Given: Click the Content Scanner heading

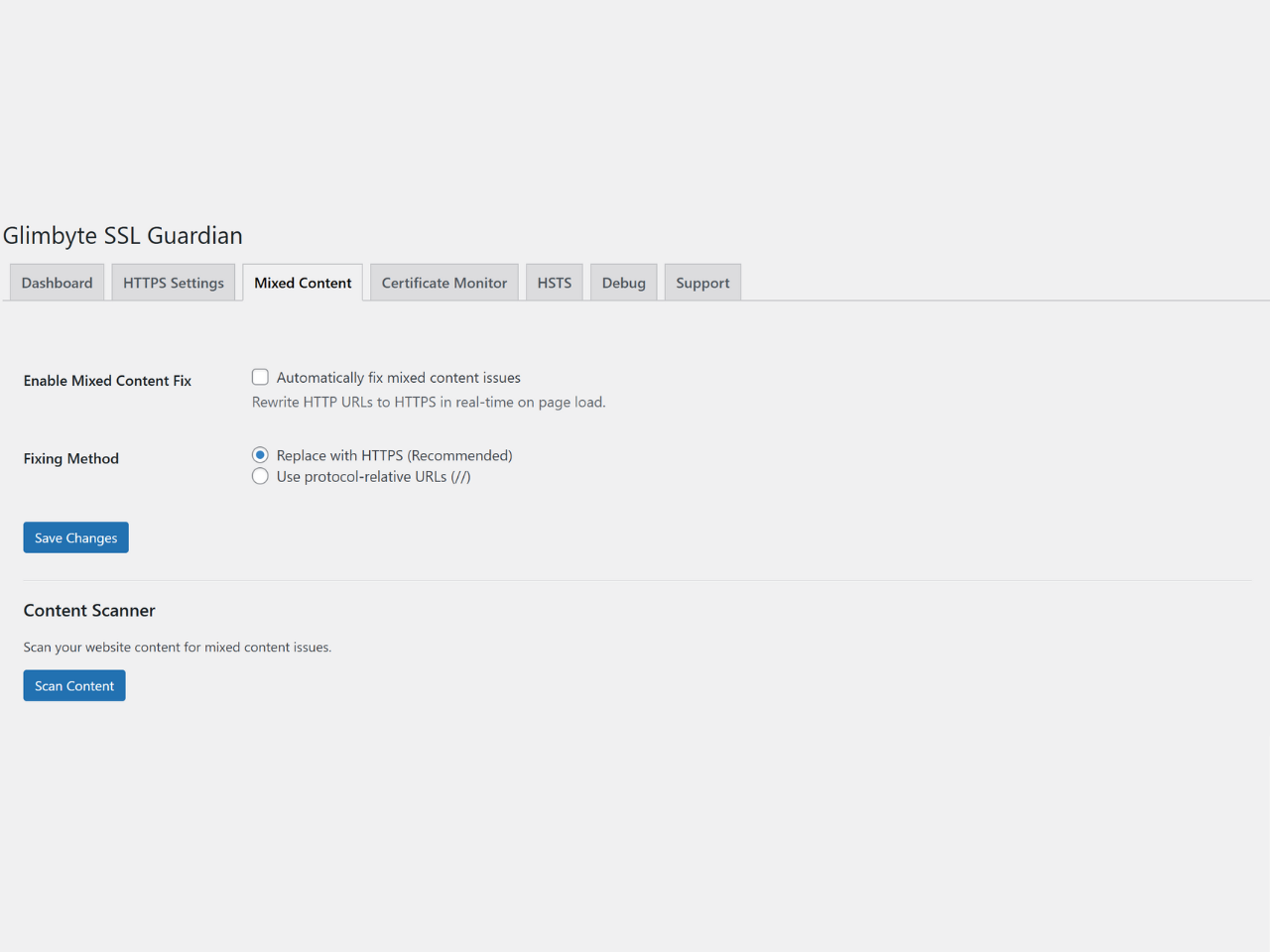Looking at the screenshot, I should coord(89,611).
